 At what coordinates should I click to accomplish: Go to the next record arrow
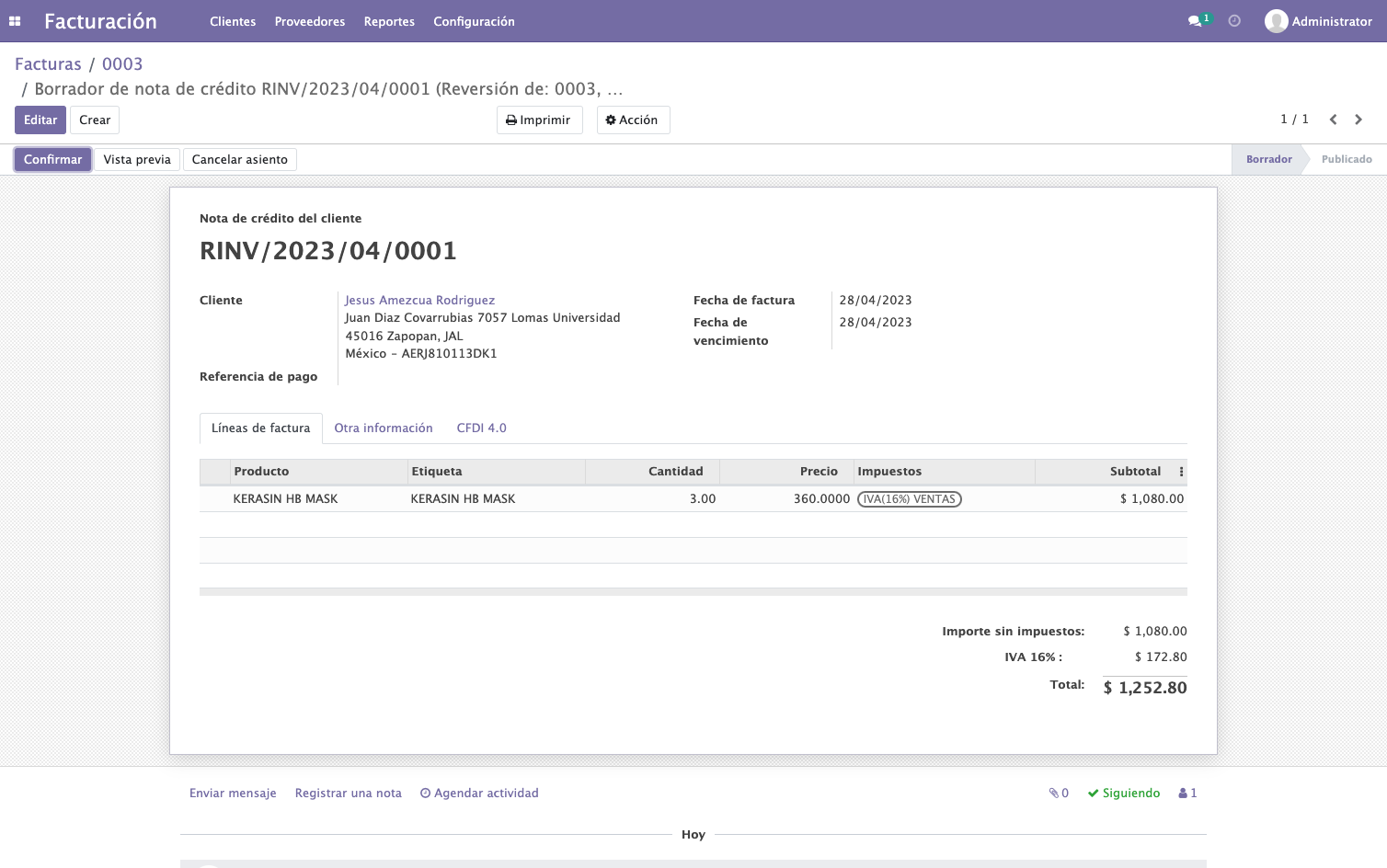click(1358, 120)
